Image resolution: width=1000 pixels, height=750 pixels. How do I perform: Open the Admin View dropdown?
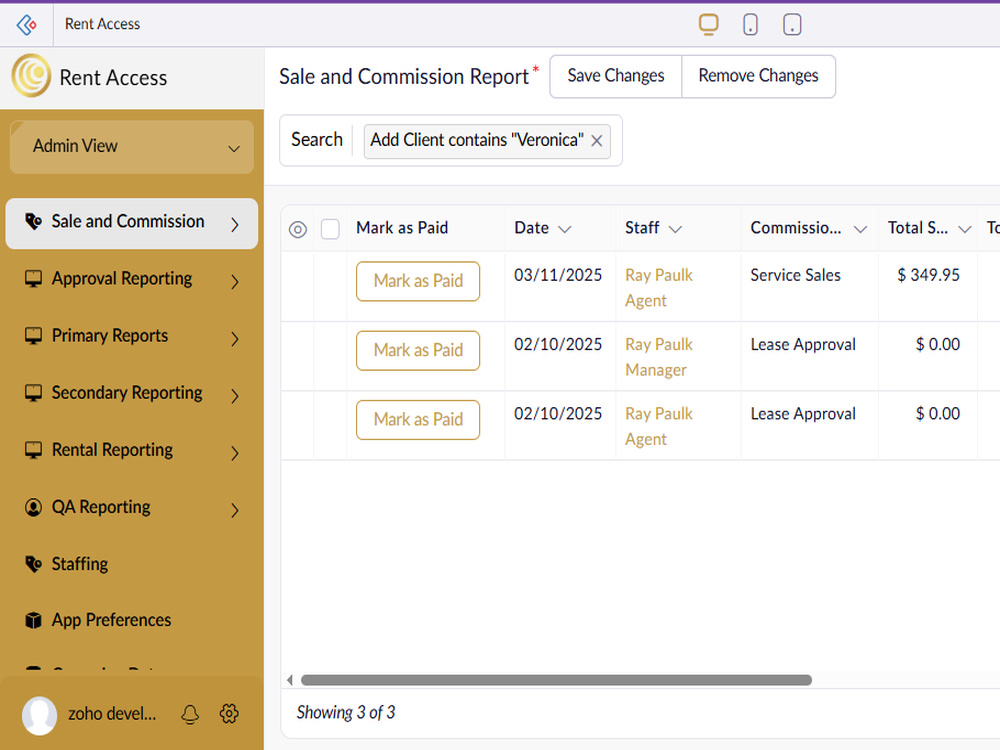click(x=132, y=147)
